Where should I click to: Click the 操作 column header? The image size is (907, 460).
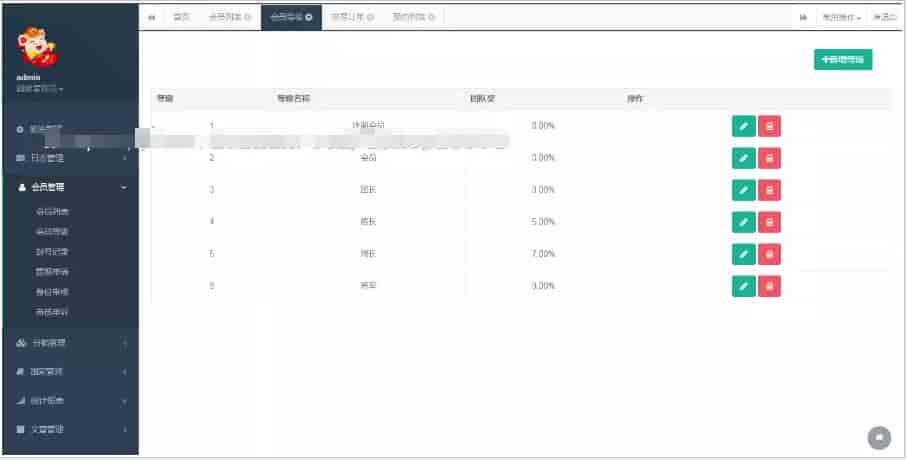pyautogui.click(x=635, y=99)
